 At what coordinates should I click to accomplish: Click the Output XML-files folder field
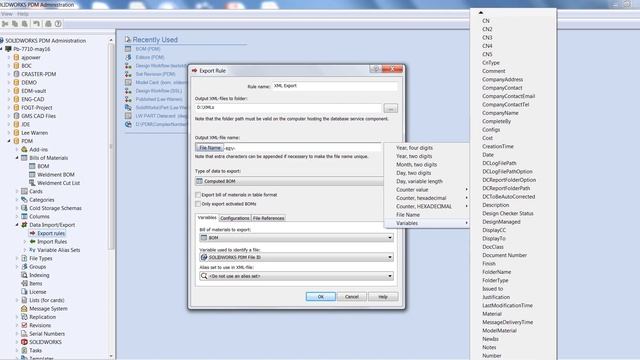(288, 108)
